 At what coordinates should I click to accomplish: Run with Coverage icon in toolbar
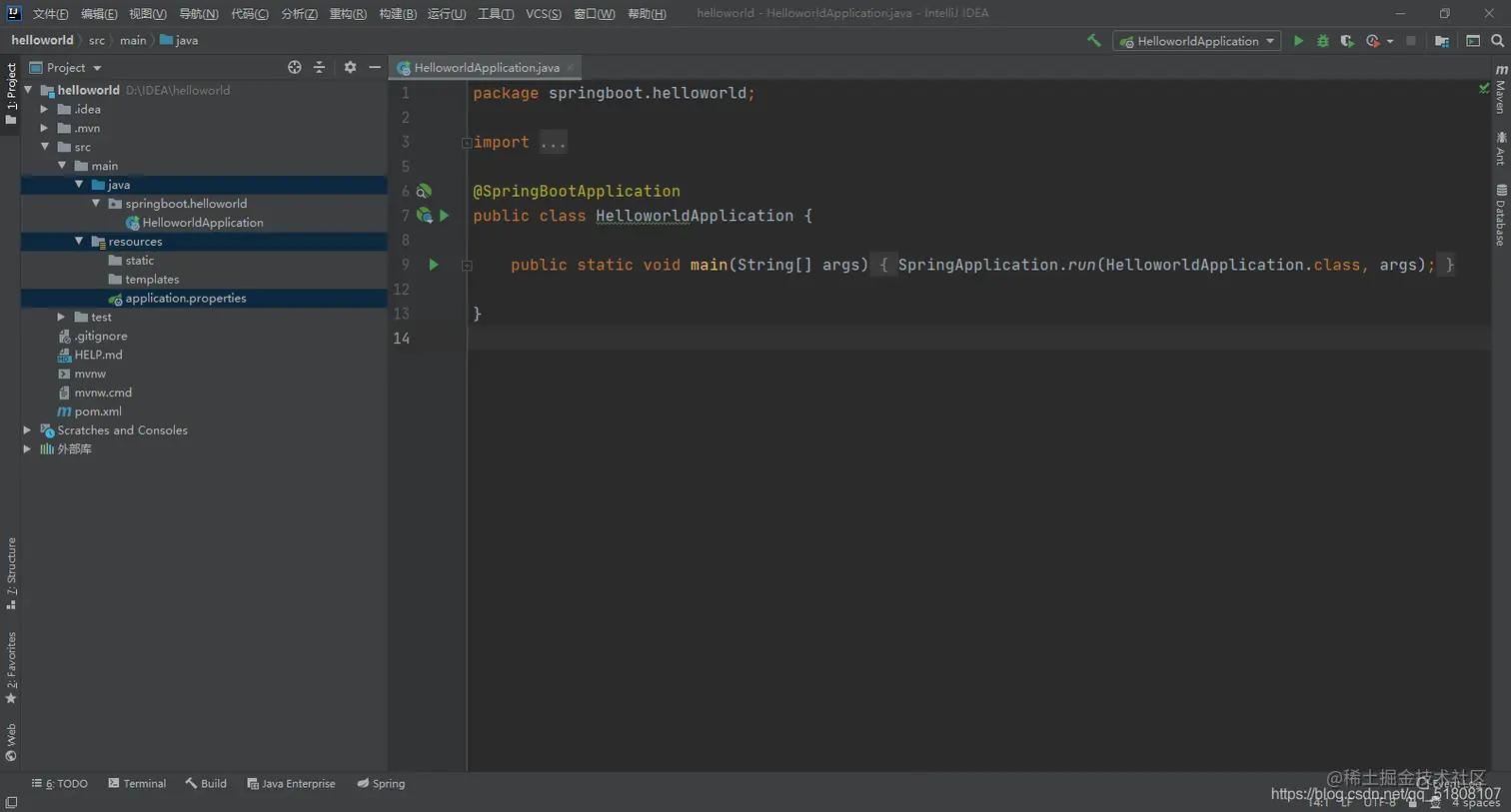click(x=1347, y=41)
